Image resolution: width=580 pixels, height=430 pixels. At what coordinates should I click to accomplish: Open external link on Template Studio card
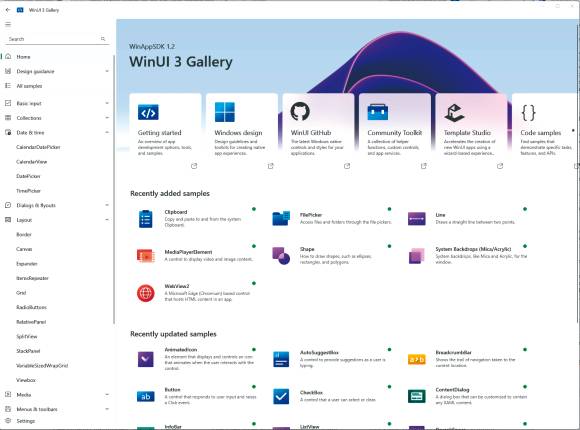pos(500,166)
